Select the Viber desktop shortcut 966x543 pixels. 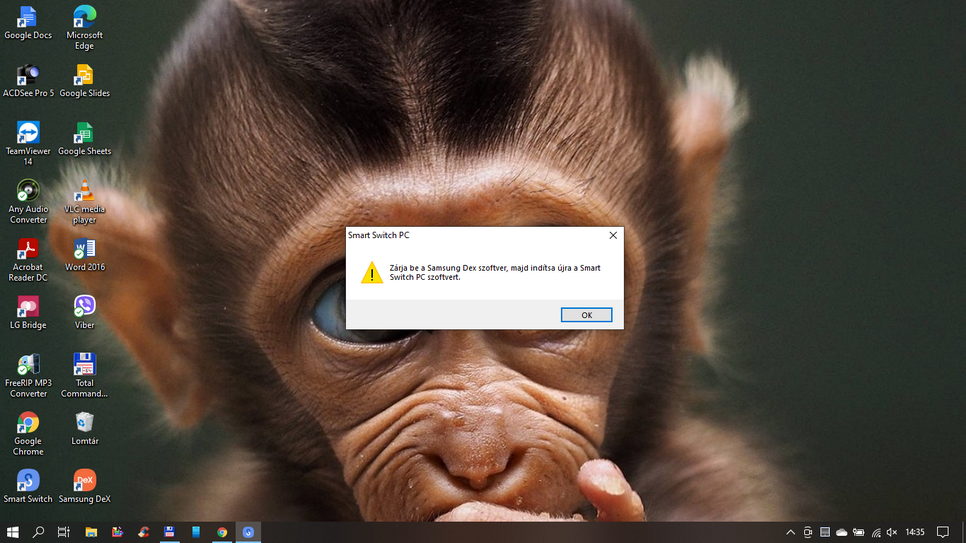click(84, 312)
